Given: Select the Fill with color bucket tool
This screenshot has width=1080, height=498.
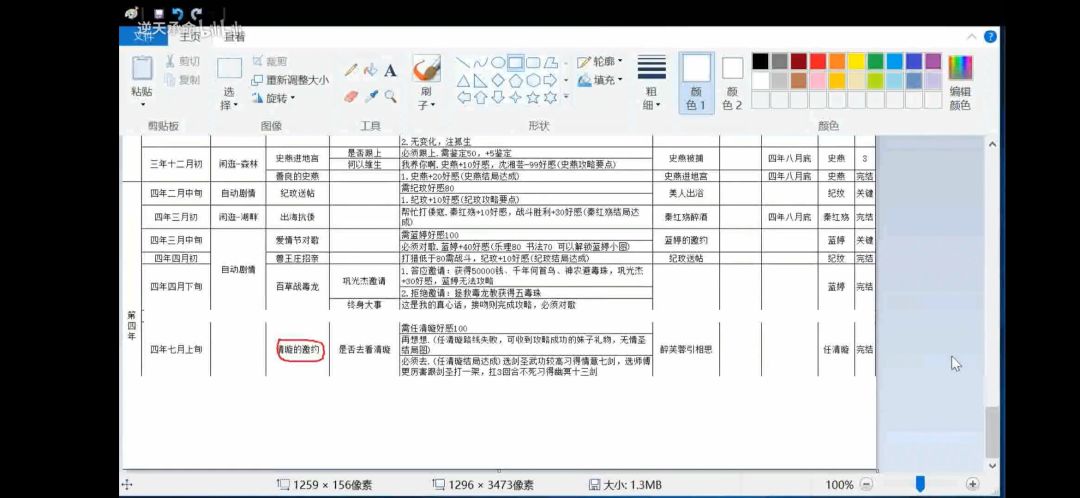Looking at the screenshot, I should [371, 70].
